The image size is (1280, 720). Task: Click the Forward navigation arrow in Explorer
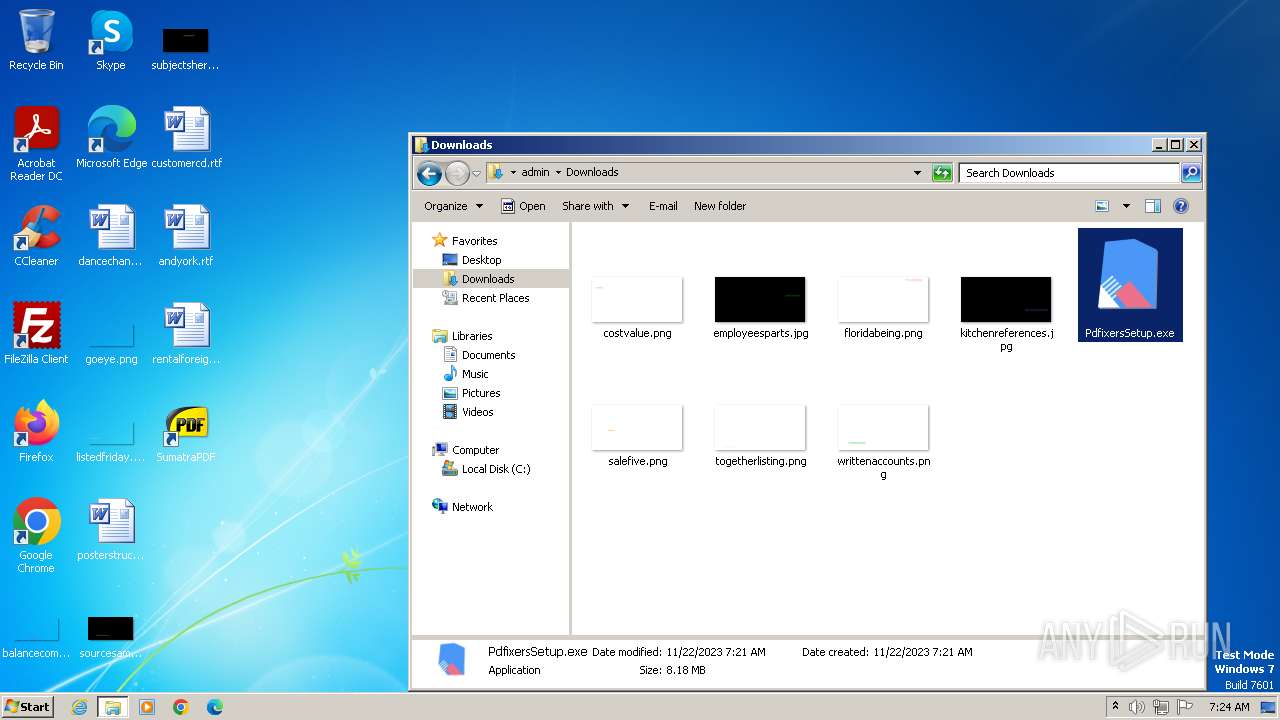(x=457, y=173)
